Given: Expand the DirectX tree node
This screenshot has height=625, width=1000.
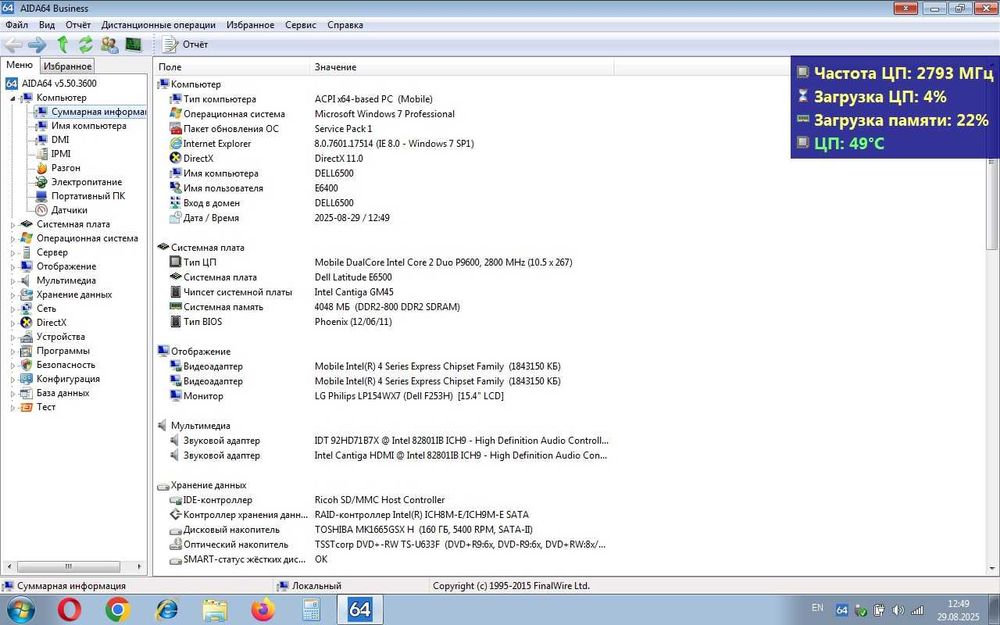Looking at the screenshot, I should [13, 323].
